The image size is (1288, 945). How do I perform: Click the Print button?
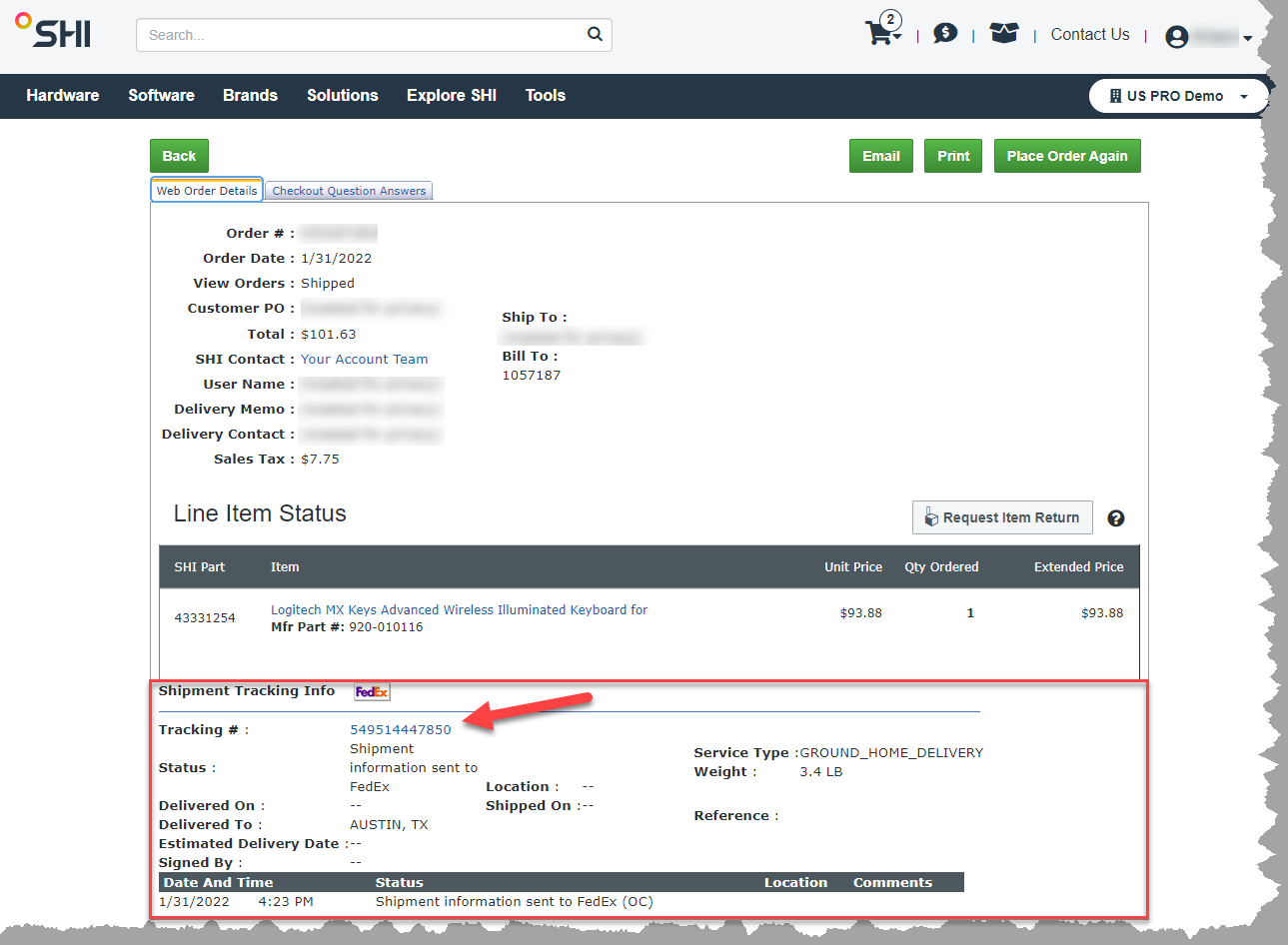coord(953,156)
